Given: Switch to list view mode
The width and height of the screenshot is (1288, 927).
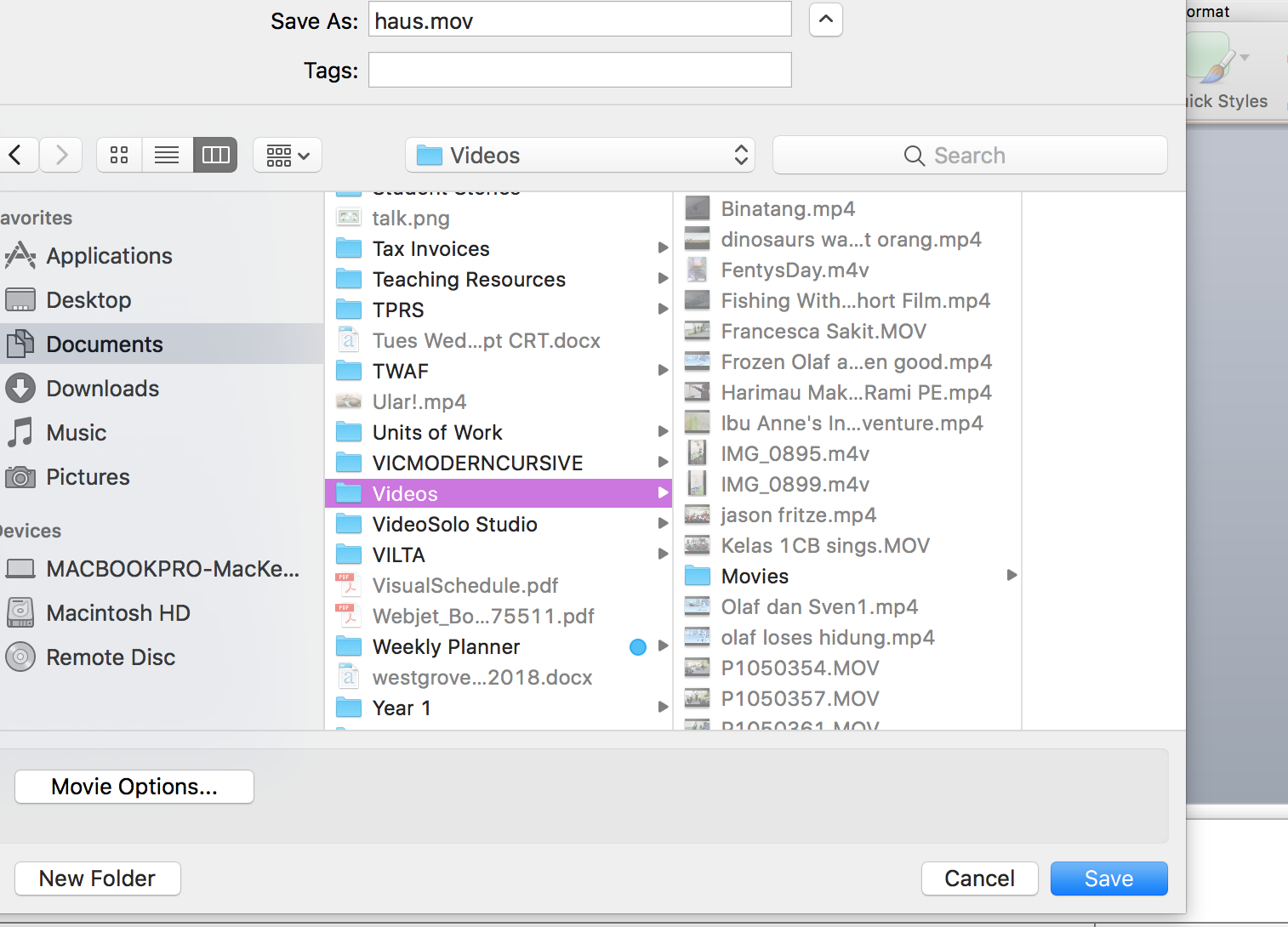Looking at the screenshot, I should [167, 155].
